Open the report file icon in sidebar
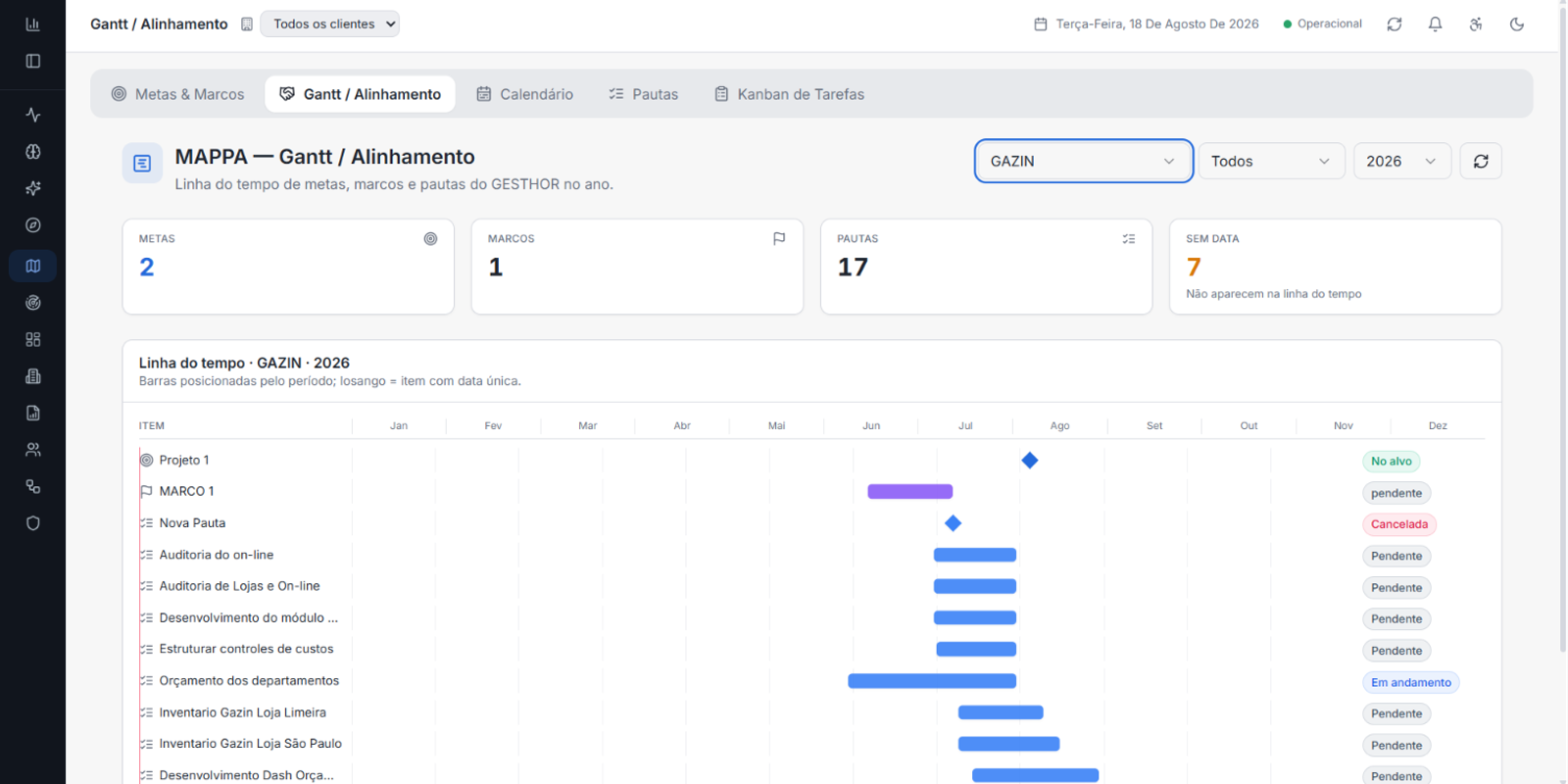The height and width of the screenshot is (784, 1568). pos(32,413)
